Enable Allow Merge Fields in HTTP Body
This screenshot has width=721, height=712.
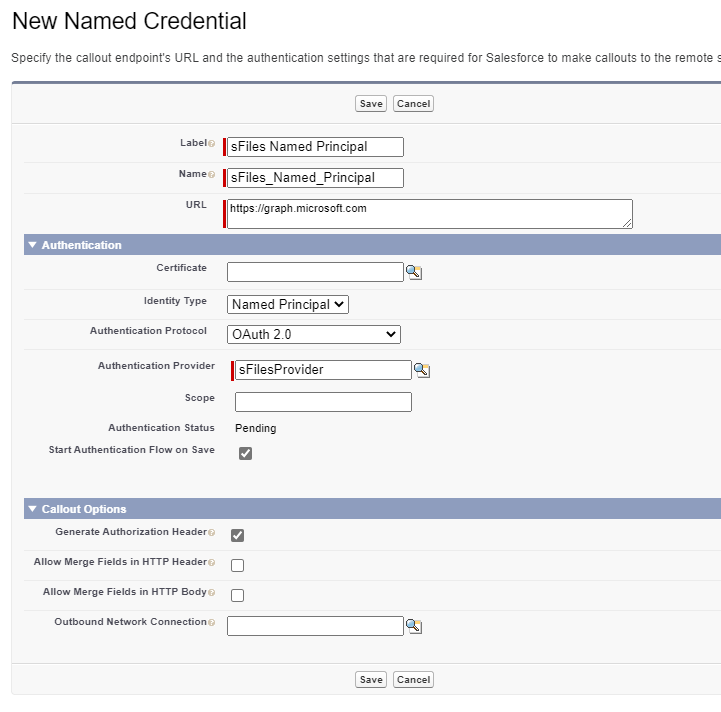click(x=238, y=595)
